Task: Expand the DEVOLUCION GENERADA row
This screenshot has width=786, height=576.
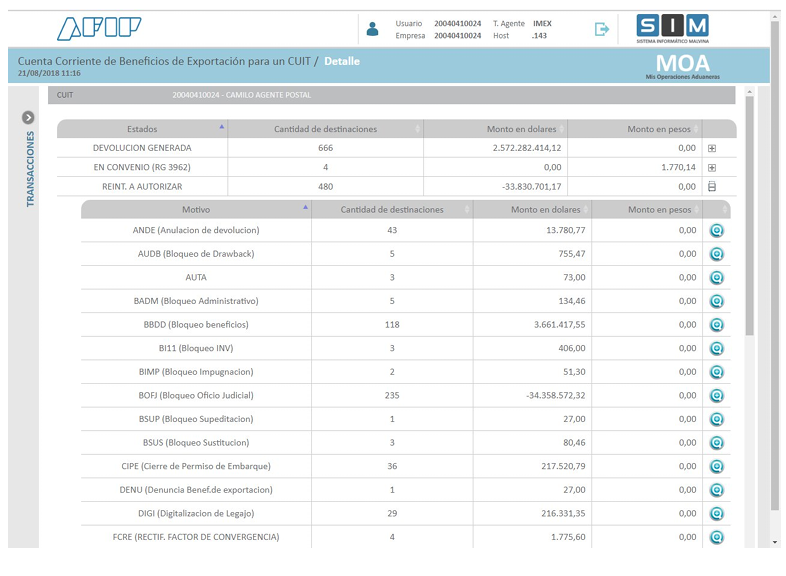Action: 712,148
